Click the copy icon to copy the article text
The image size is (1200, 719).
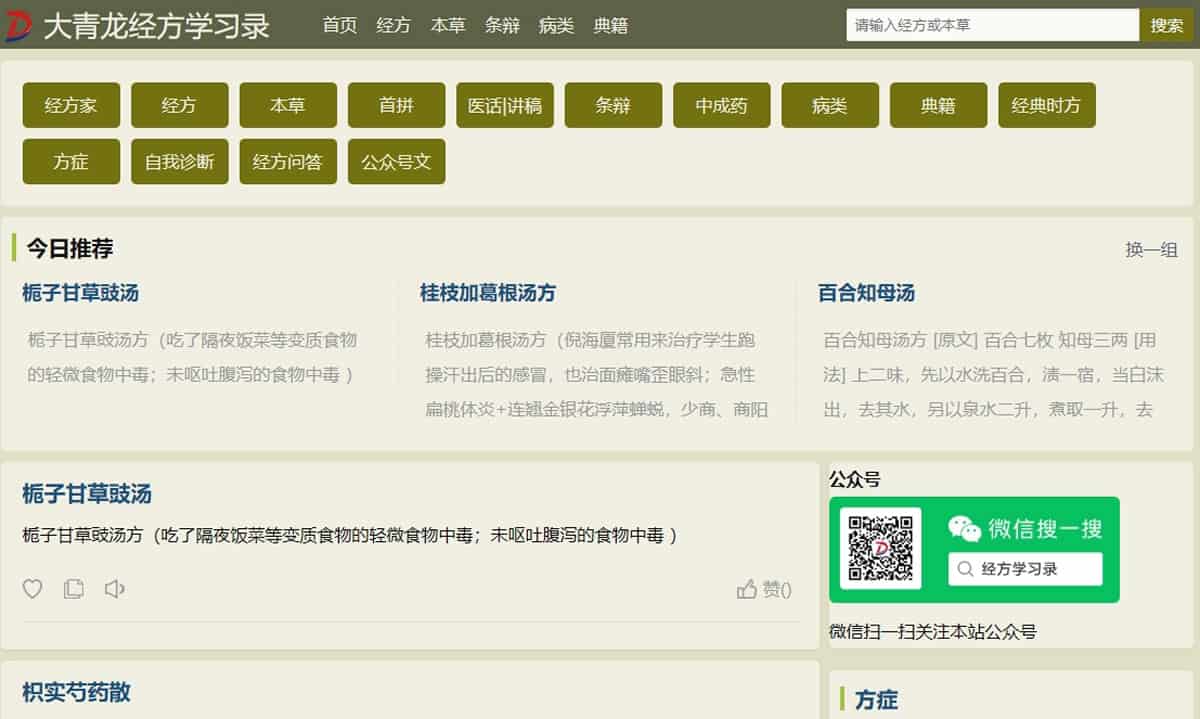tap(73, 589)
